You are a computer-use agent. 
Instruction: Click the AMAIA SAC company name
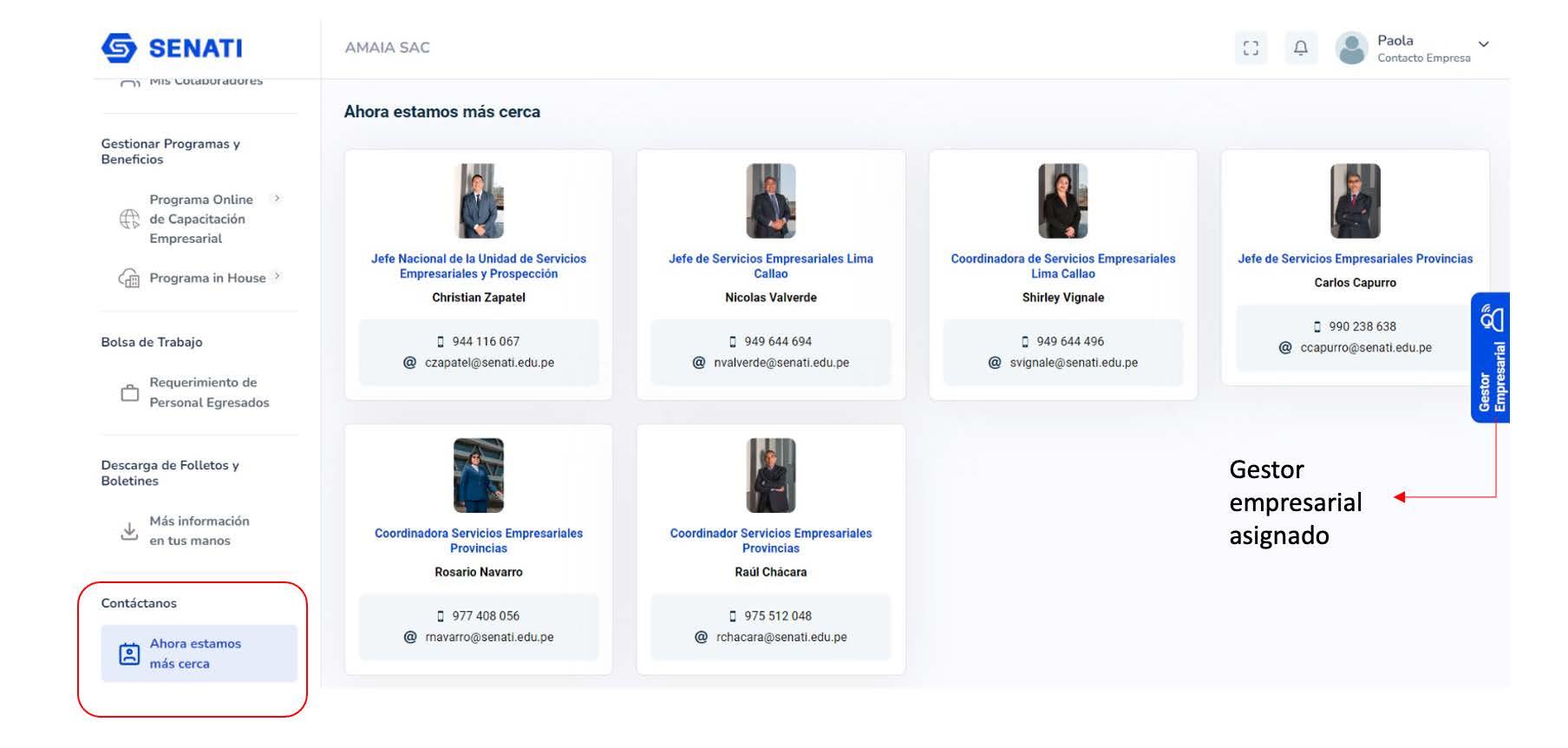click(x=388, y=48)
